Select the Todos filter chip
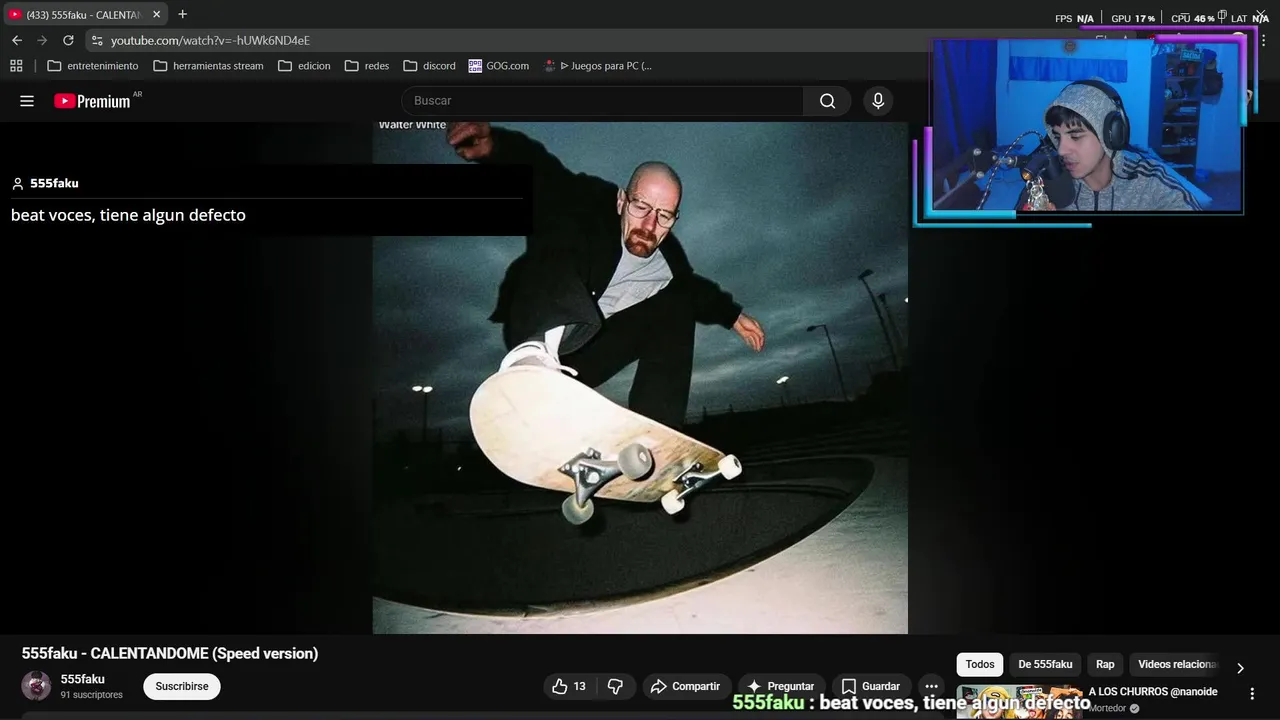Viewport: 1280px width, 720px height. pyautogui.click(x=980, y=664)
